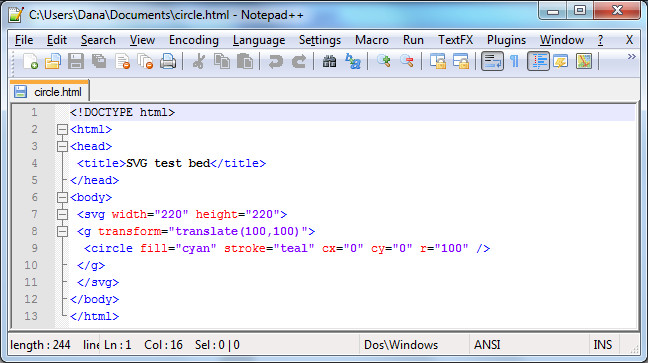This screenshot has width=648, height=363.
Task: Click the Save file floppy icon
Action: point(76,62)
